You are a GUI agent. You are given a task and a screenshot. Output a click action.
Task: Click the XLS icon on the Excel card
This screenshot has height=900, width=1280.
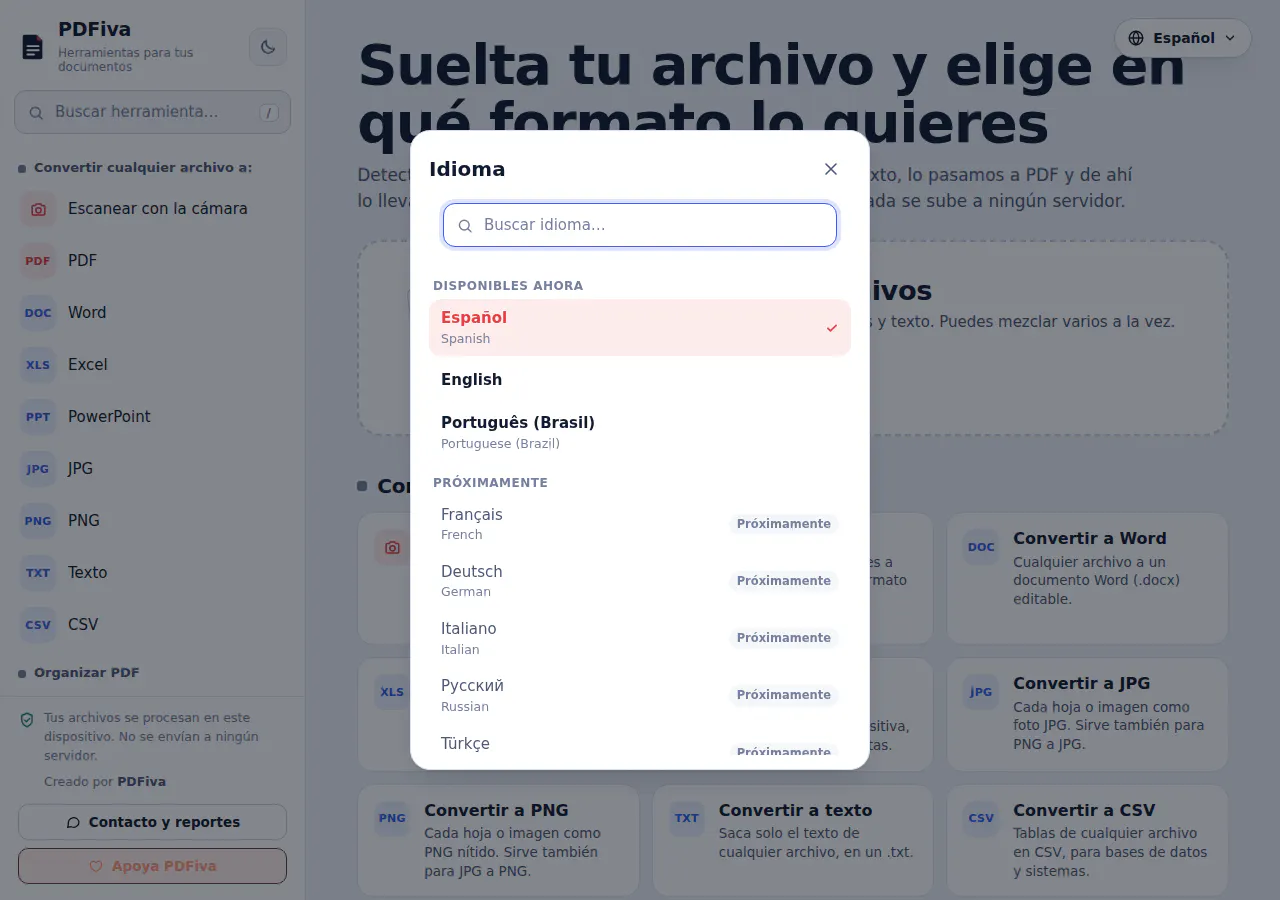click(392, 692)
